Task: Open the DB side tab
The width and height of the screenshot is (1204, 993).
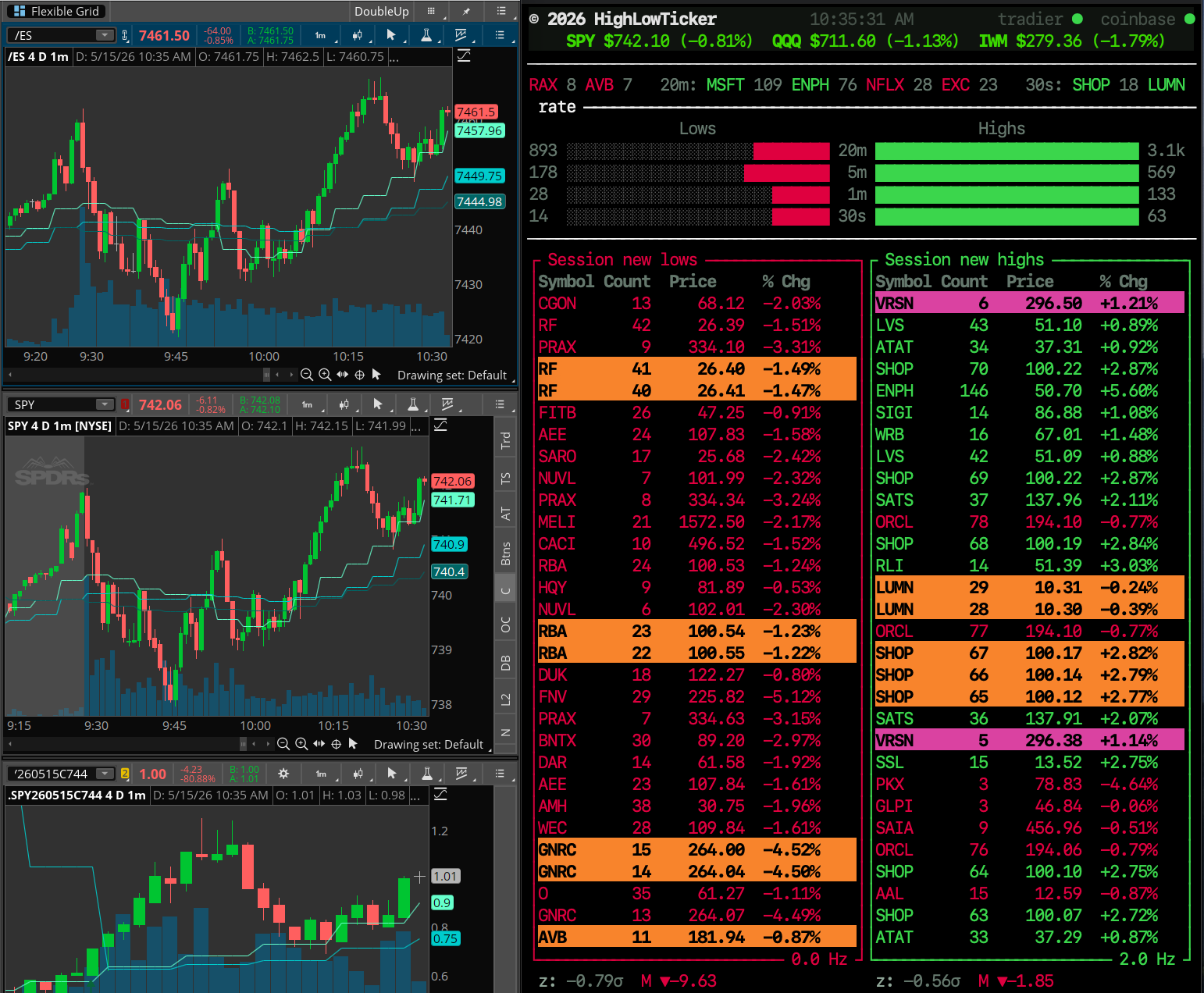Action: (x=506, y=663)
